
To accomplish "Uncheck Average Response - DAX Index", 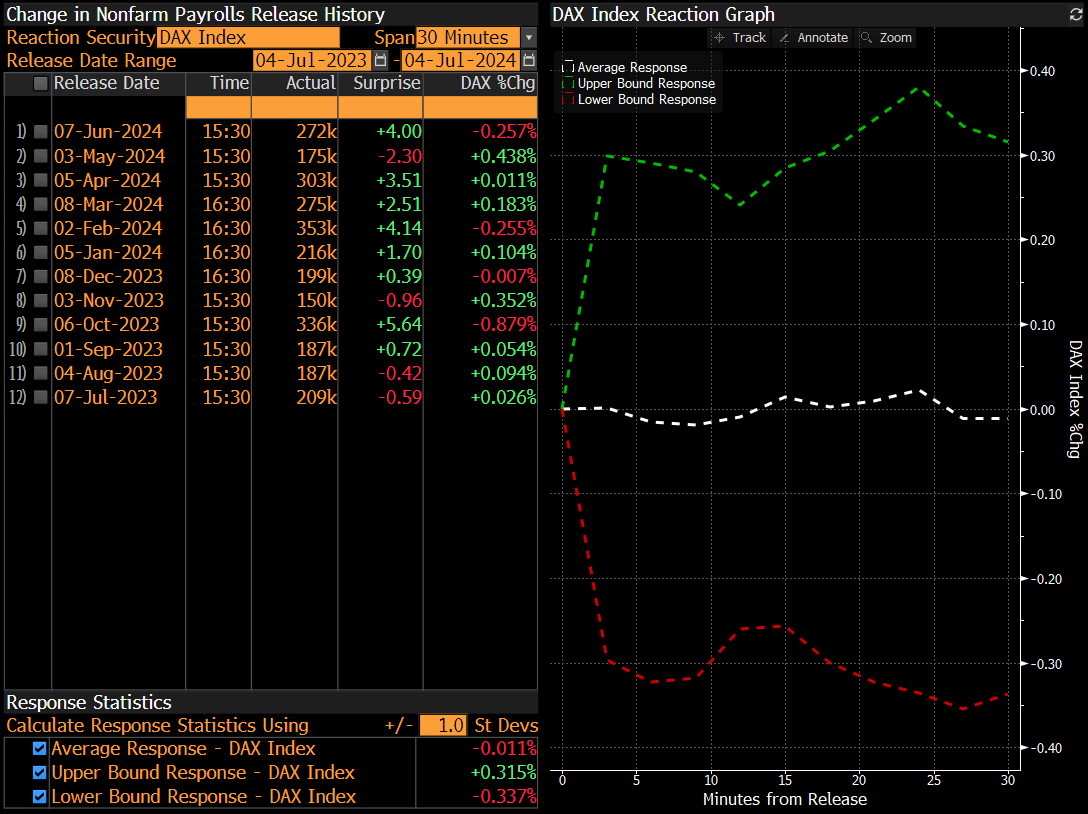I will pos(40,749).
